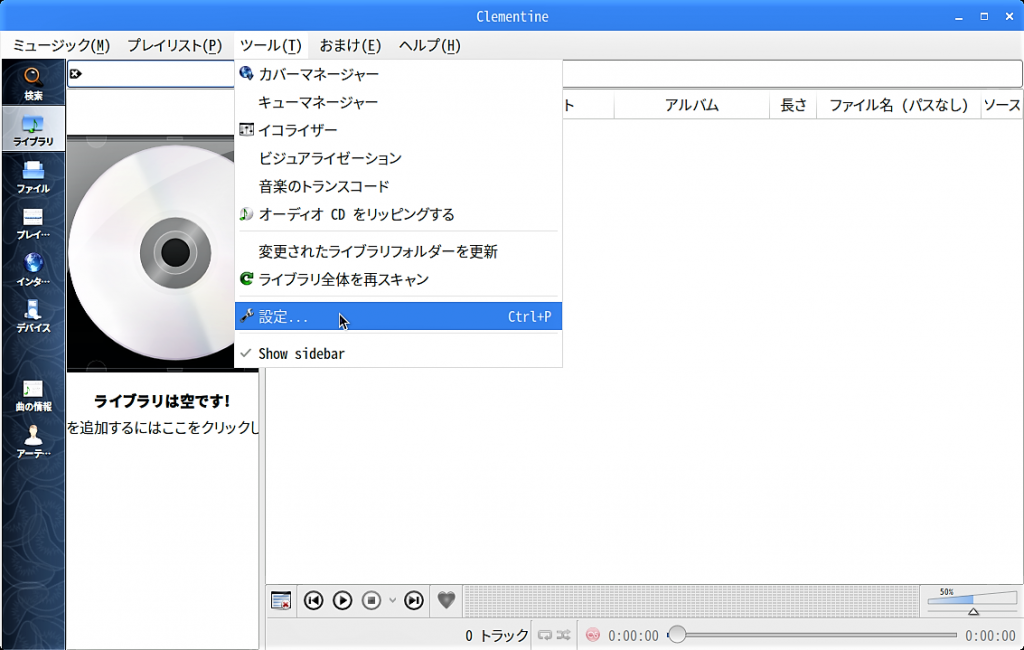Open イコライザー from Tools menu

pyautogui.click(x=398, y=130)
